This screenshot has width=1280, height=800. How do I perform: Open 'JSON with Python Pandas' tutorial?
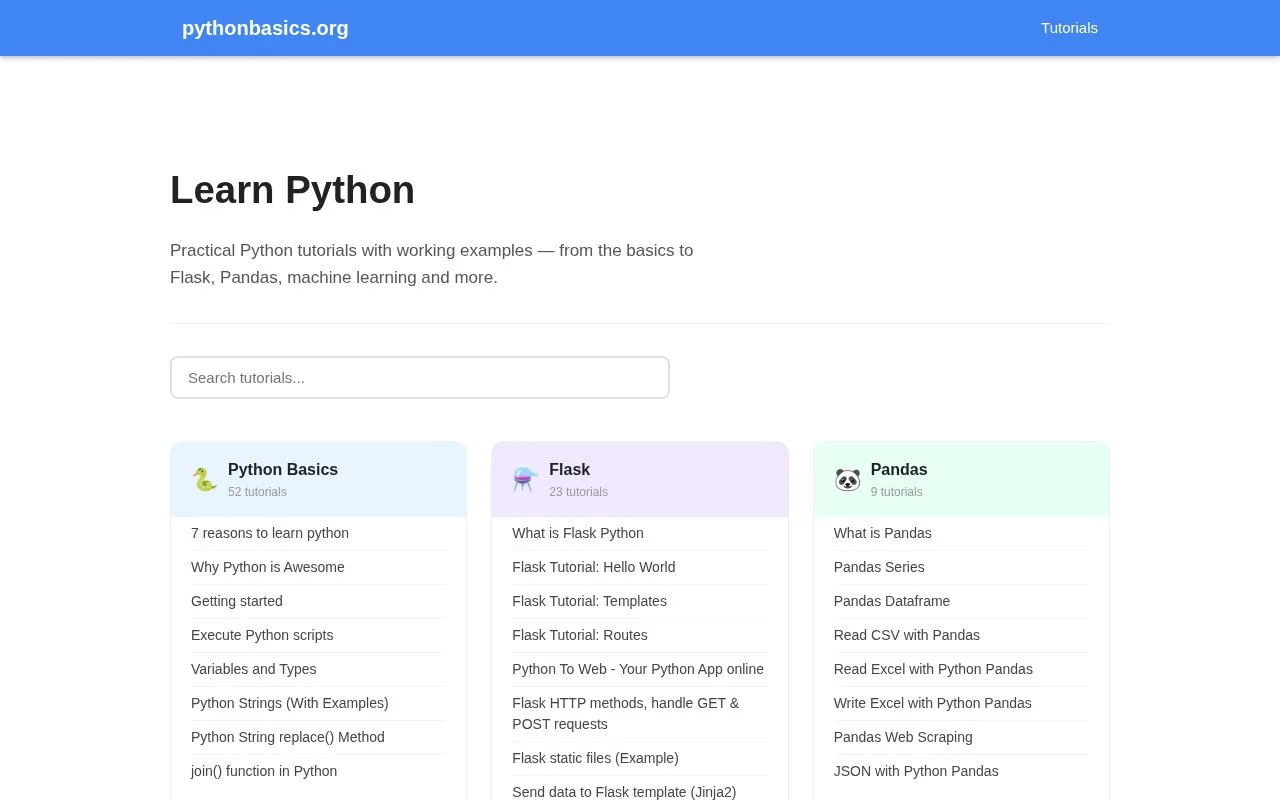click(916, 771)
